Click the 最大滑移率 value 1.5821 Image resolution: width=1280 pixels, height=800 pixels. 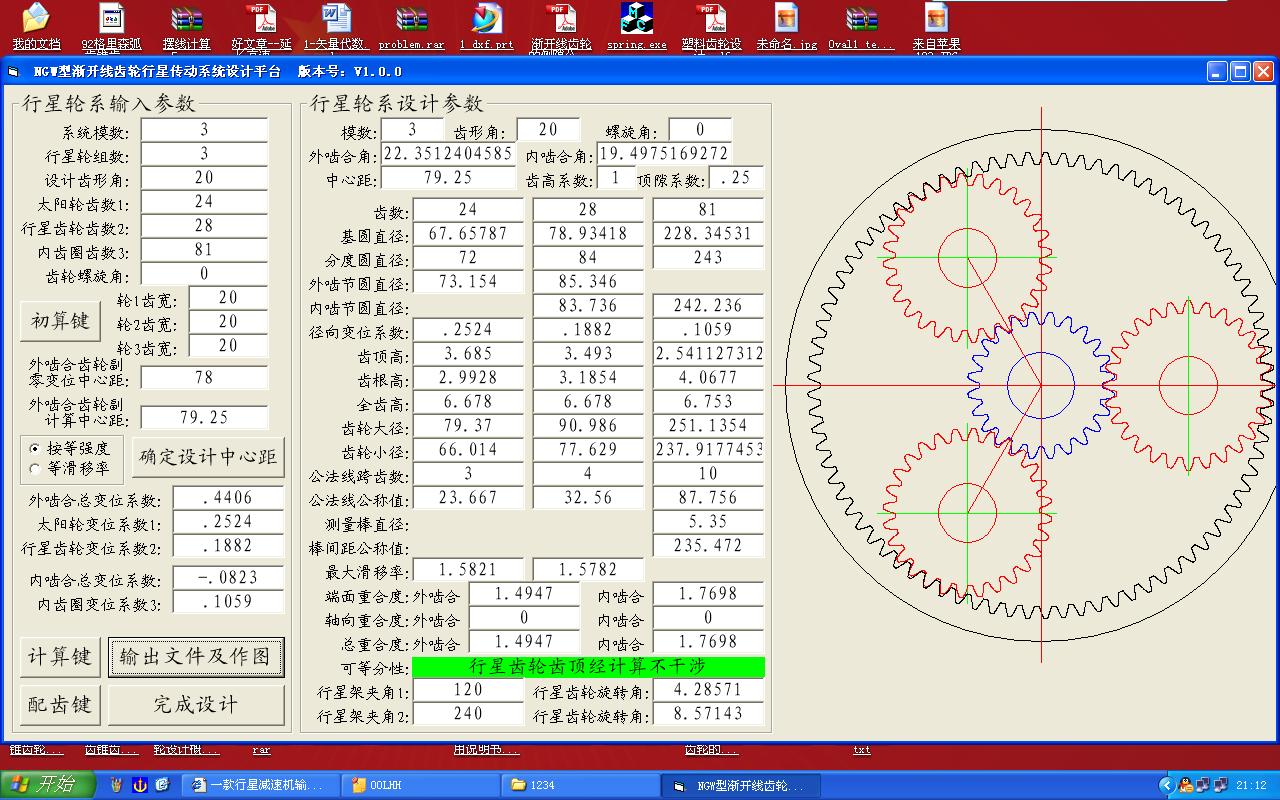click(x=468, y=570)
